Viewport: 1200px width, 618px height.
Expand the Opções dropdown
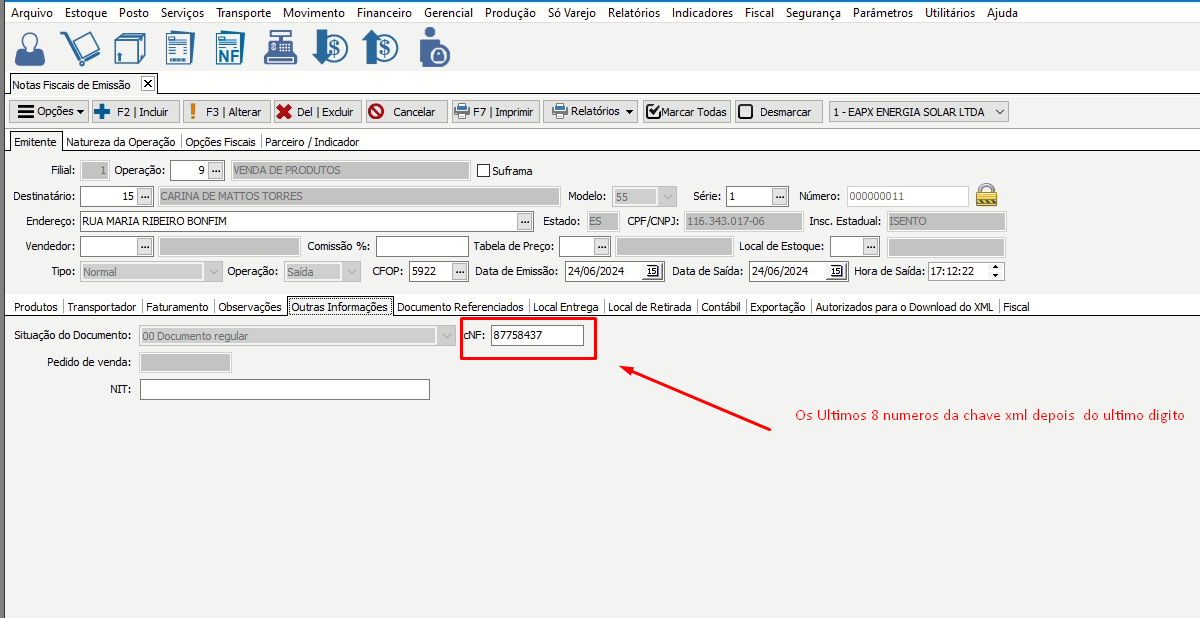click(x=49, y=112)
